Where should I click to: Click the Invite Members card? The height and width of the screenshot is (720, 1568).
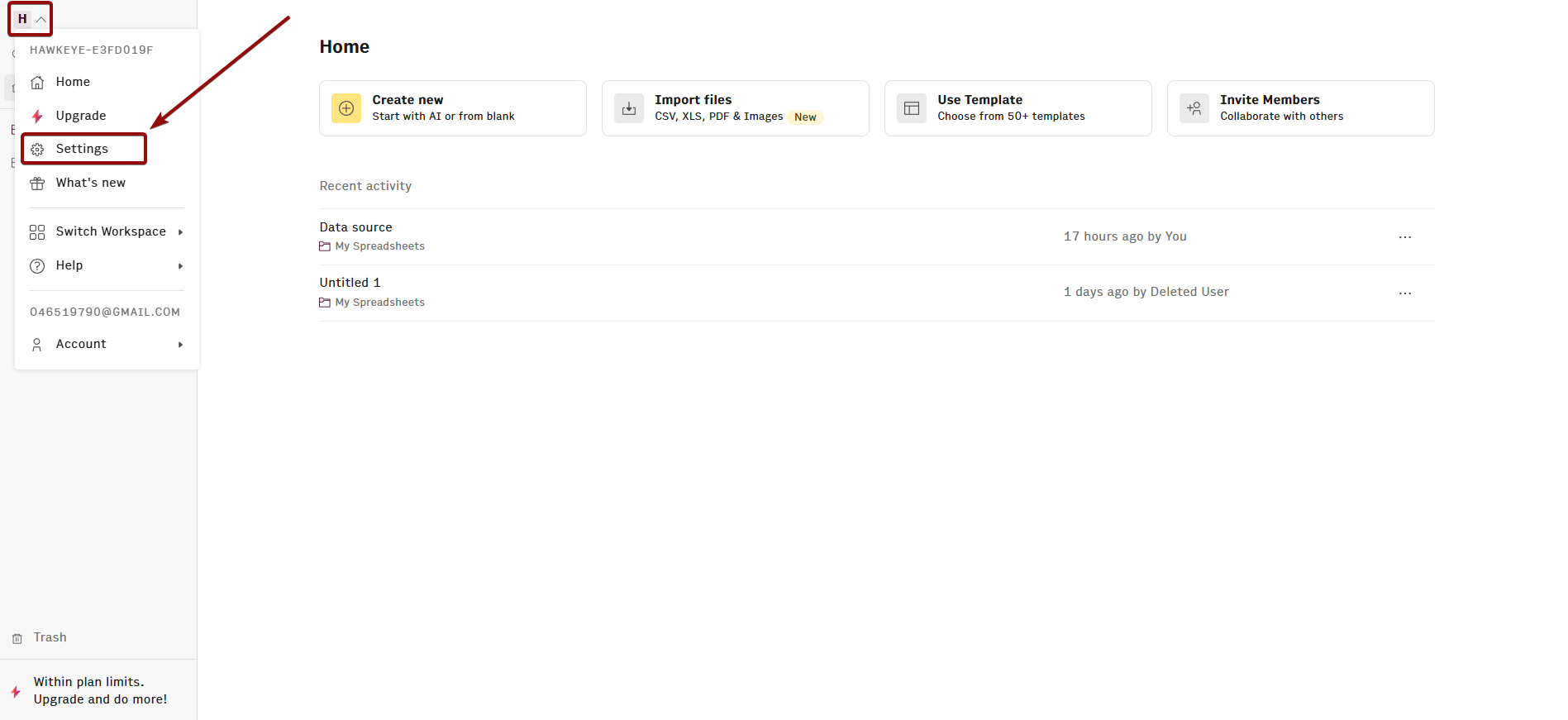point(1300,108)
